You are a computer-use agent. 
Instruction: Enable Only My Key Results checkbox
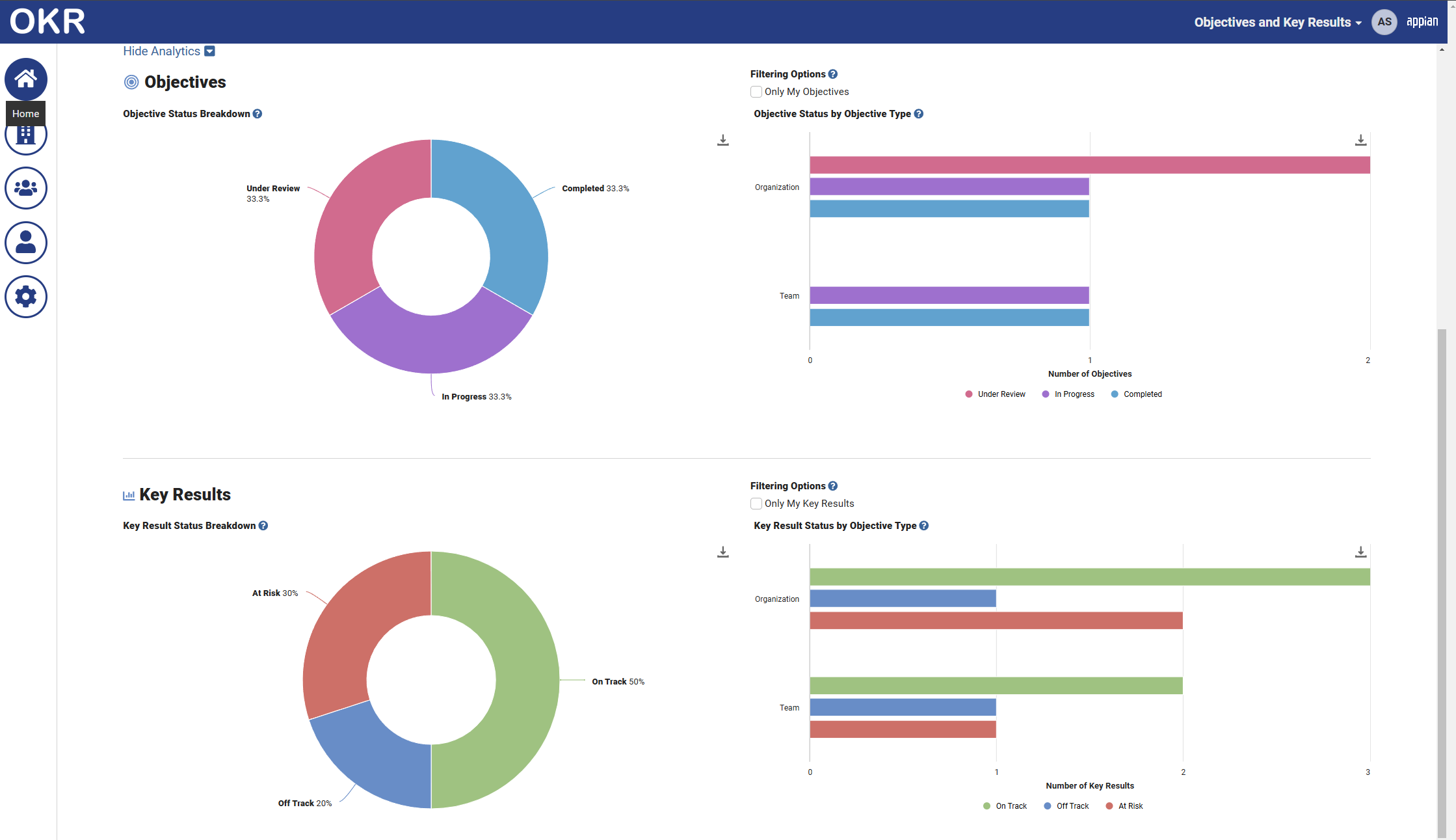[x=756, y=504]
